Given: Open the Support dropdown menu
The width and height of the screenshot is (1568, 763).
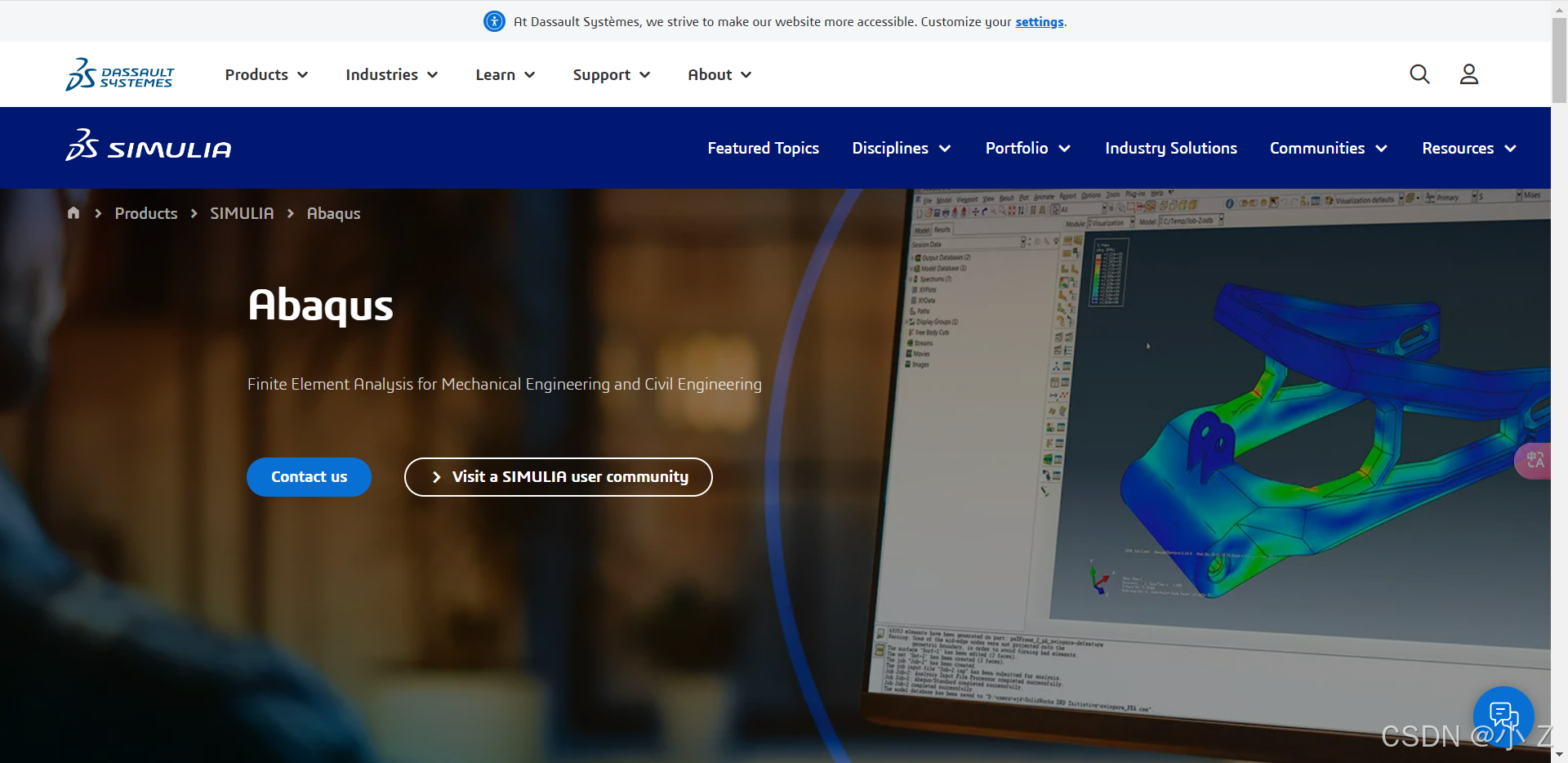Looking at the screenshot, I should click(612, 74).
